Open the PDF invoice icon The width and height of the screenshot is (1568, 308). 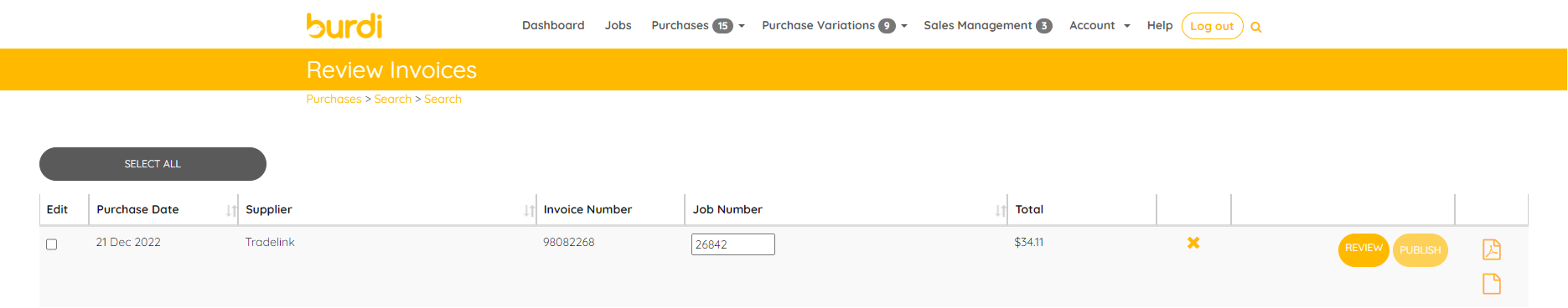click(x=1492, y=249)
